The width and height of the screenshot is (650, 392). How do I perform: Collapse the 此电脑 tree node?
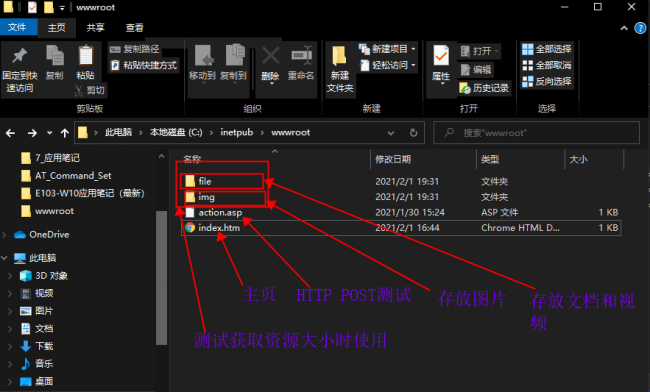tap(5, 258)
